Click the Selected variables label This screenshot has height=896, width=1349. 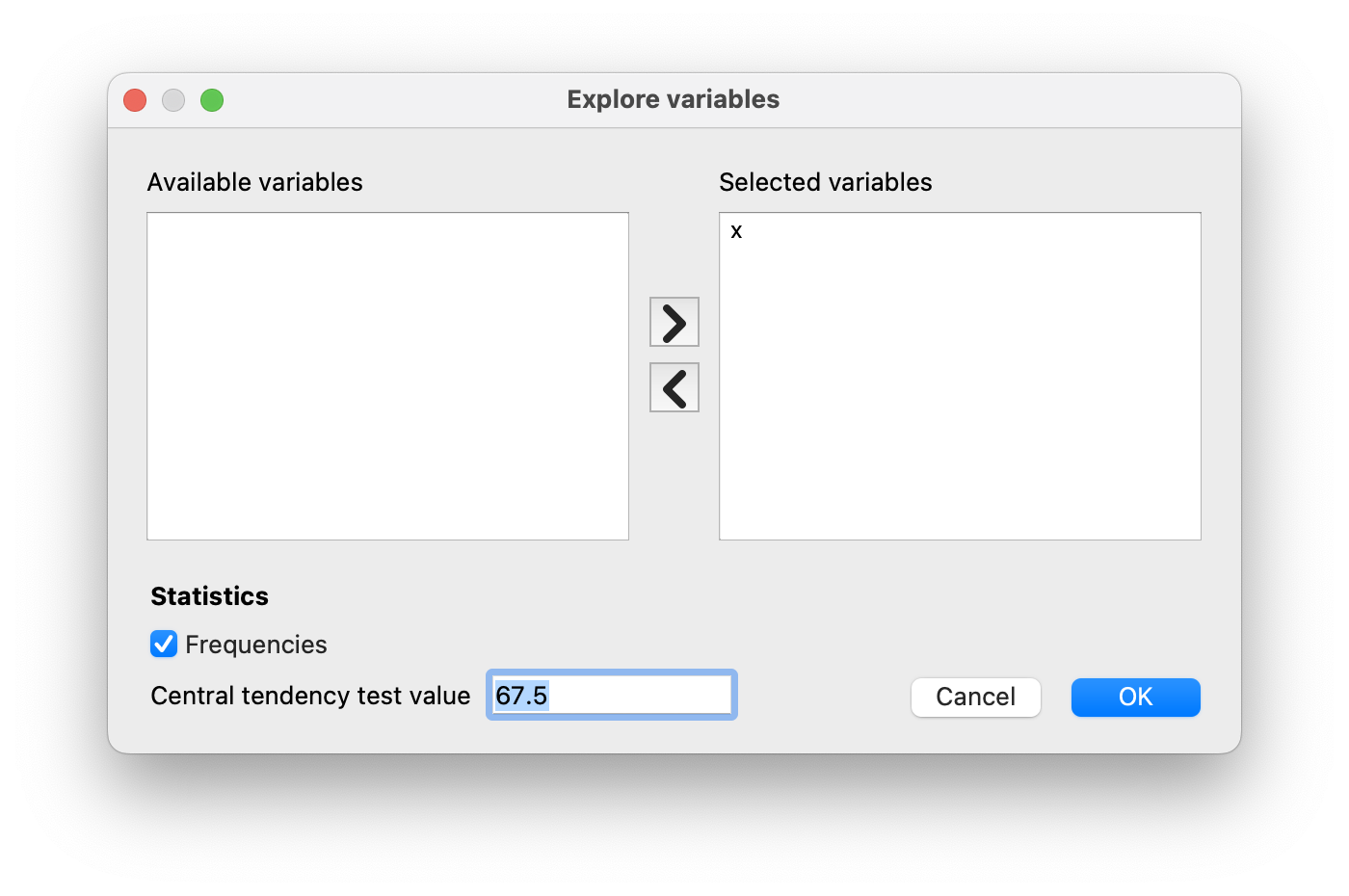(825, 182)
